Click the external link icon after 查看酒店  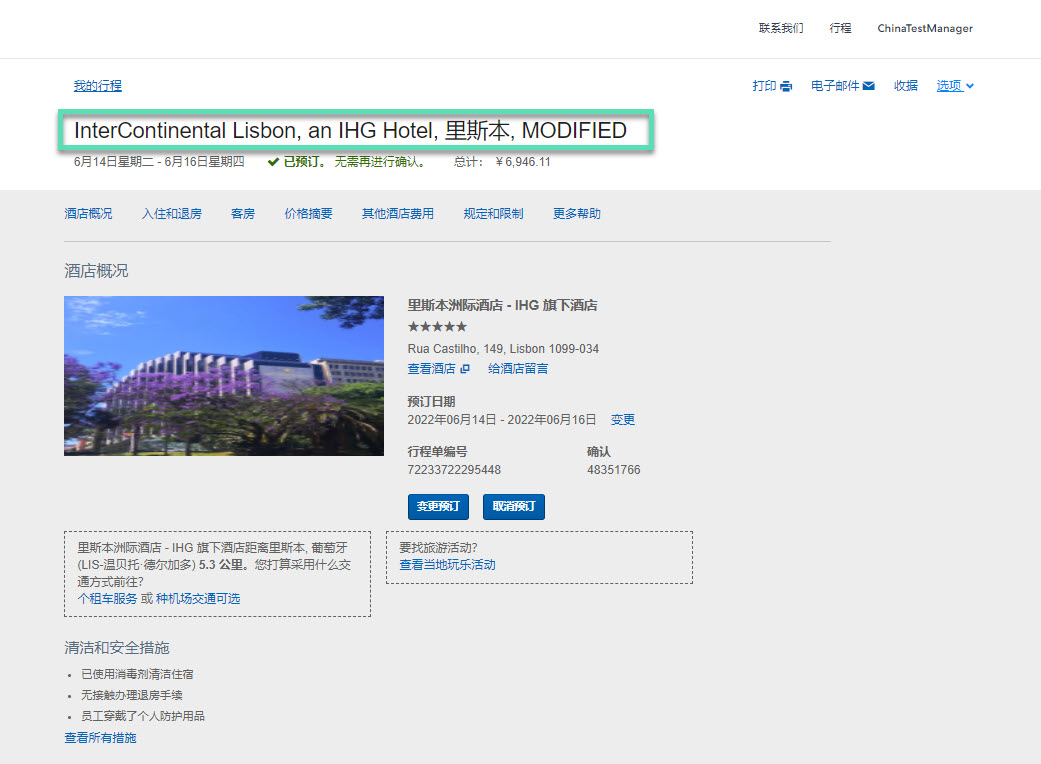465,368
